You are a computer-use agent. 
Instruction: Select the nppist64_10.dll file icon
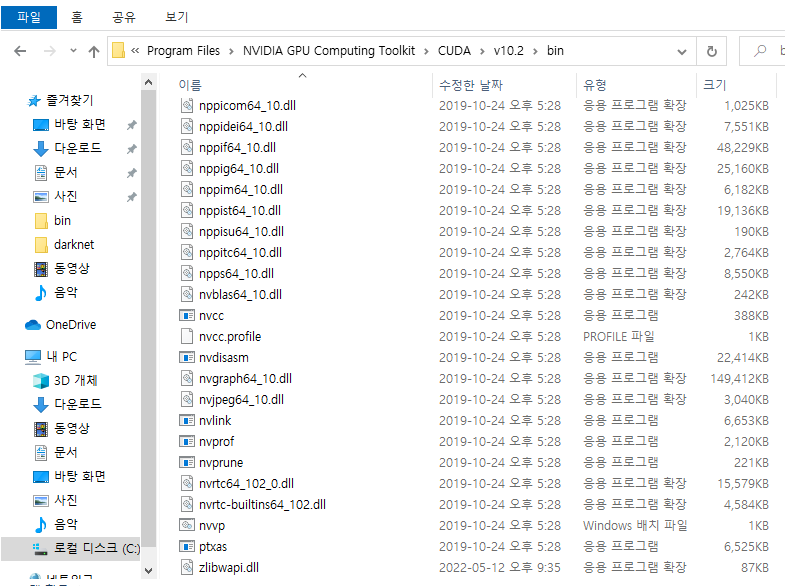(x=187, y=211)
